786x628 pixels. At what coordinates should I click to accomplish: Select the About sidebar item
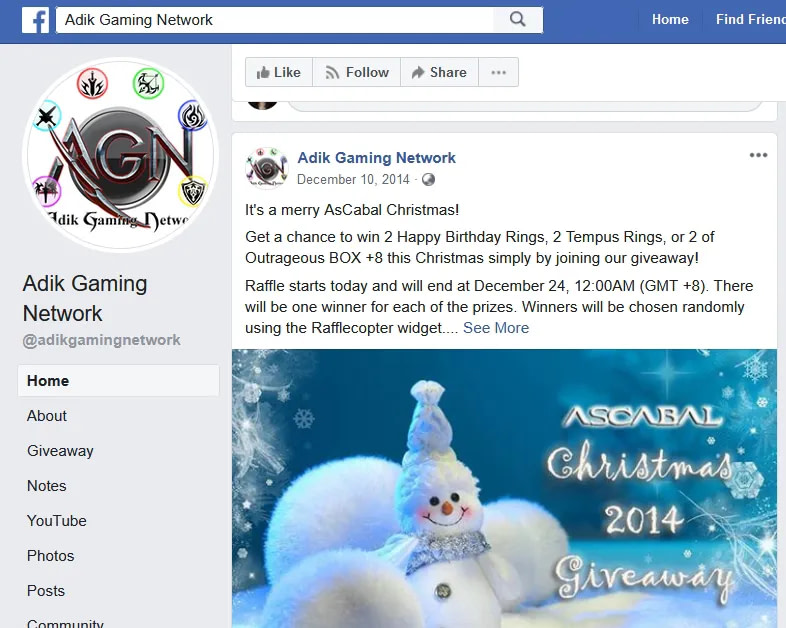click(x=47, y=415)
